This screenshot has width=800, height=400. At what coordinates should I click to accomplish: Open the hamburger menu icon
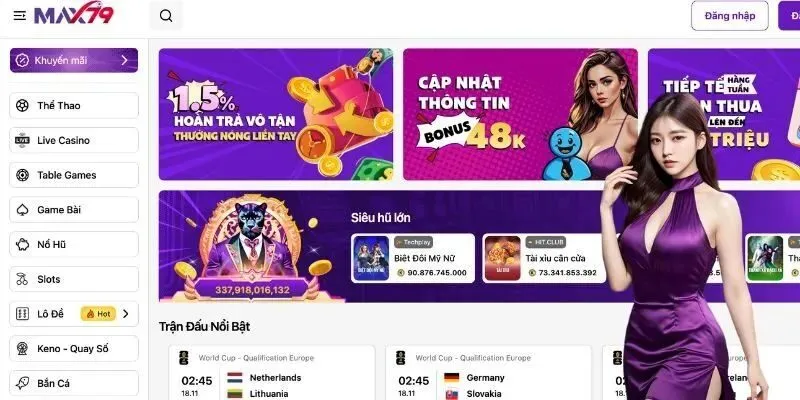(19, 16)
